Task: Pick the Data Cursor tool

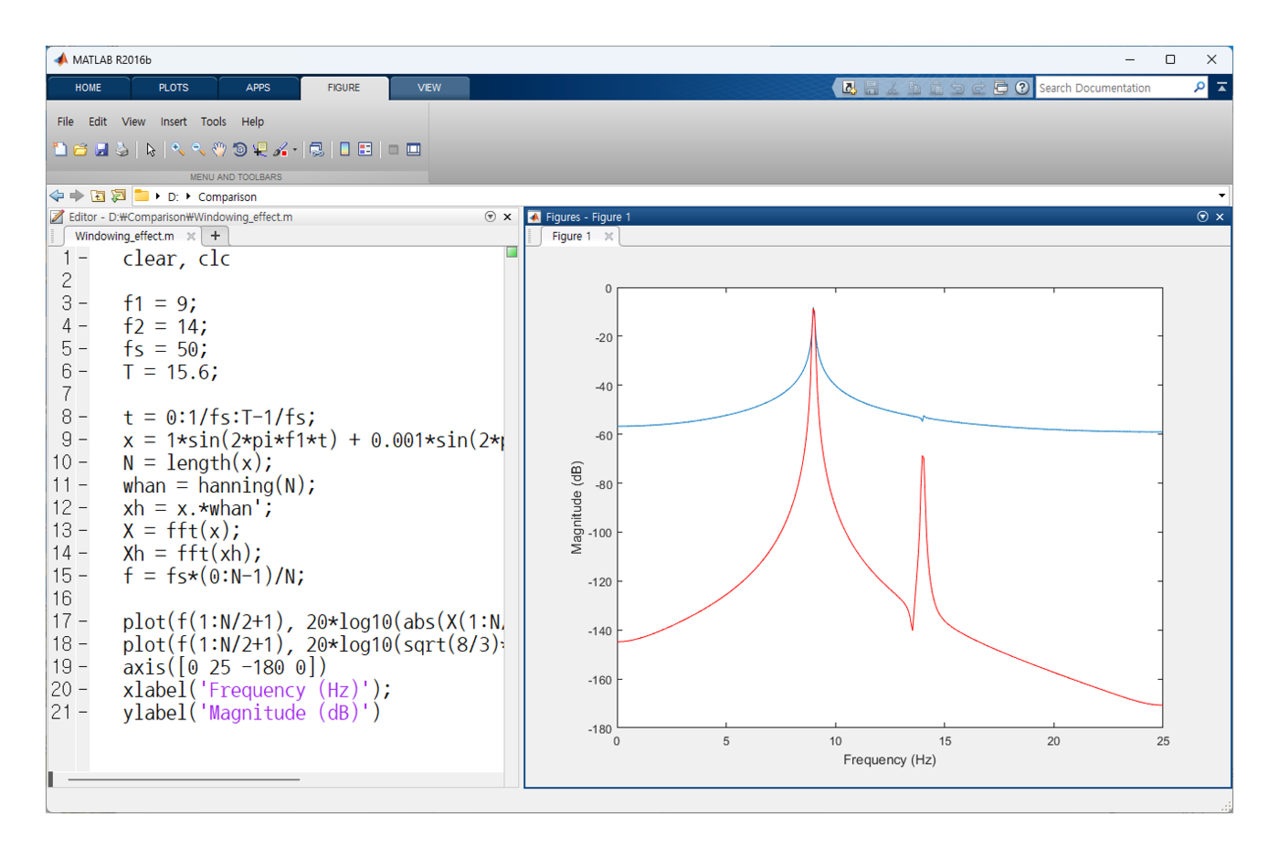Action: [260, 150]
